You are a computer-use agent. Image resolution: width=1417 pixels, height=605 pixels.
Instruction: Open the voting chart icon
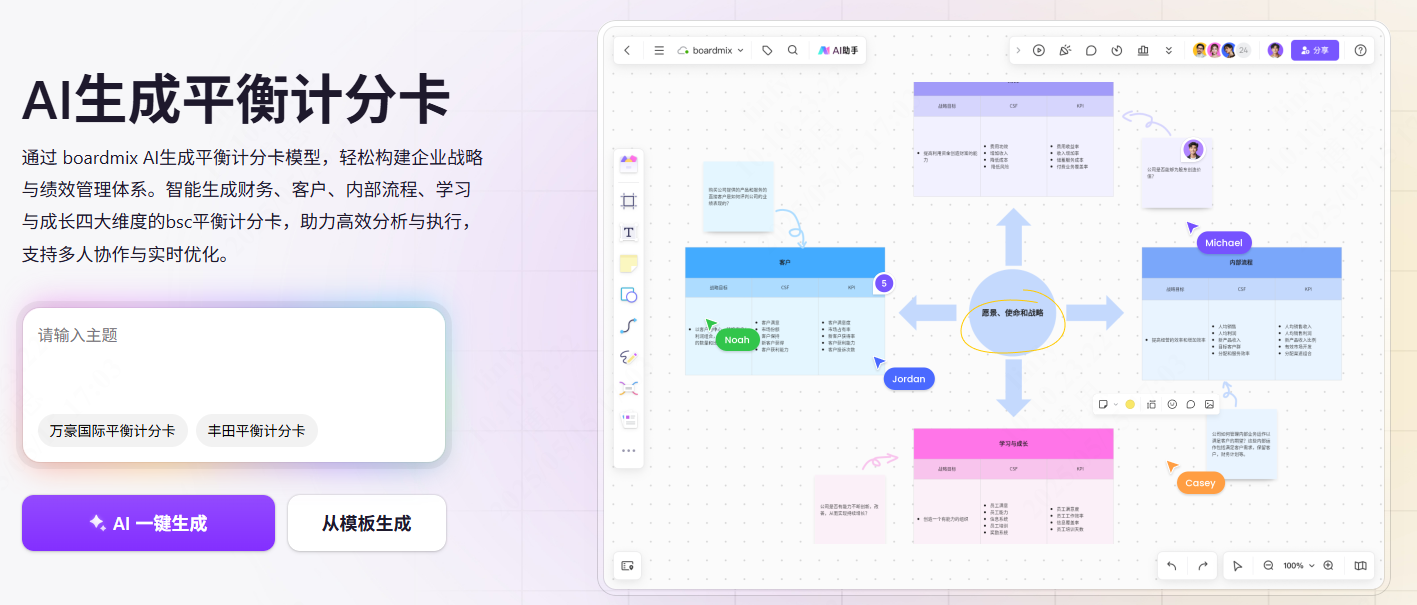click(1143, 50)
